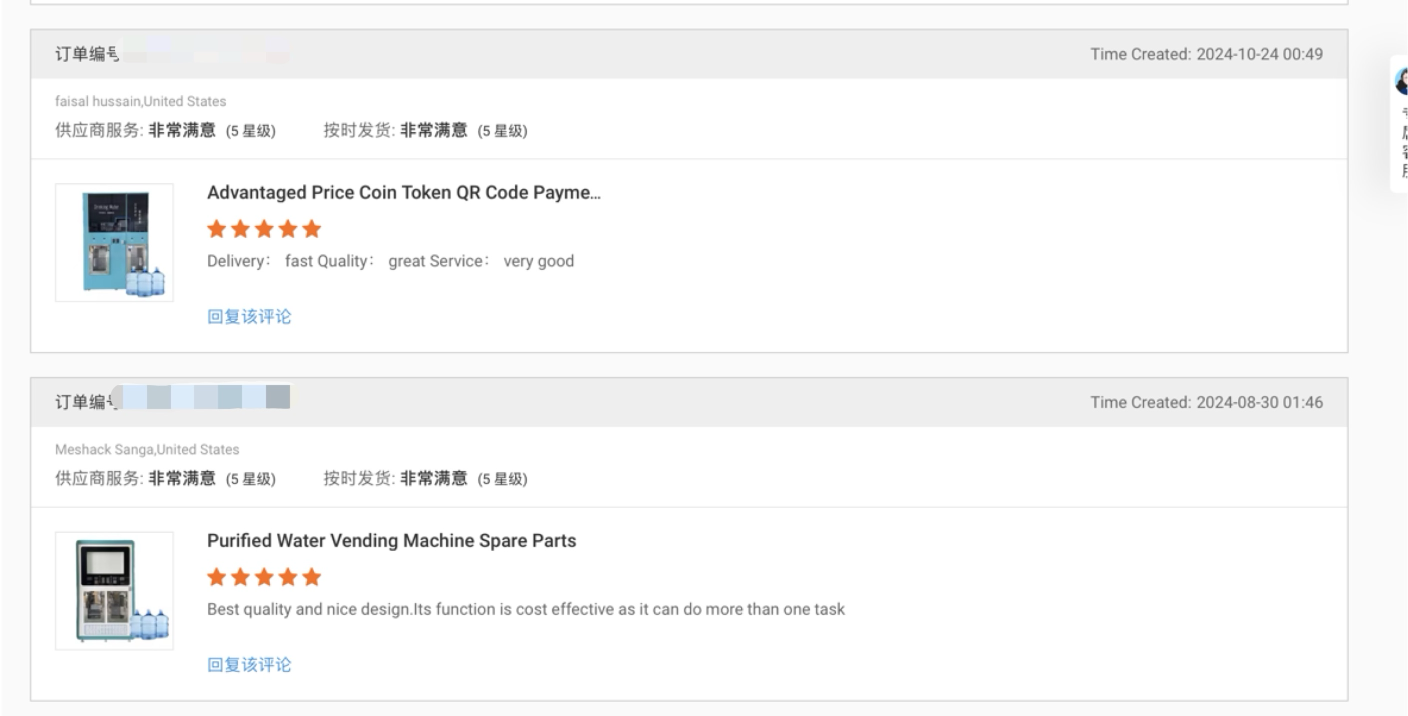Reply to faisal hussain's review
This screenshot has height=716, width=1408.
pos(249,317)
